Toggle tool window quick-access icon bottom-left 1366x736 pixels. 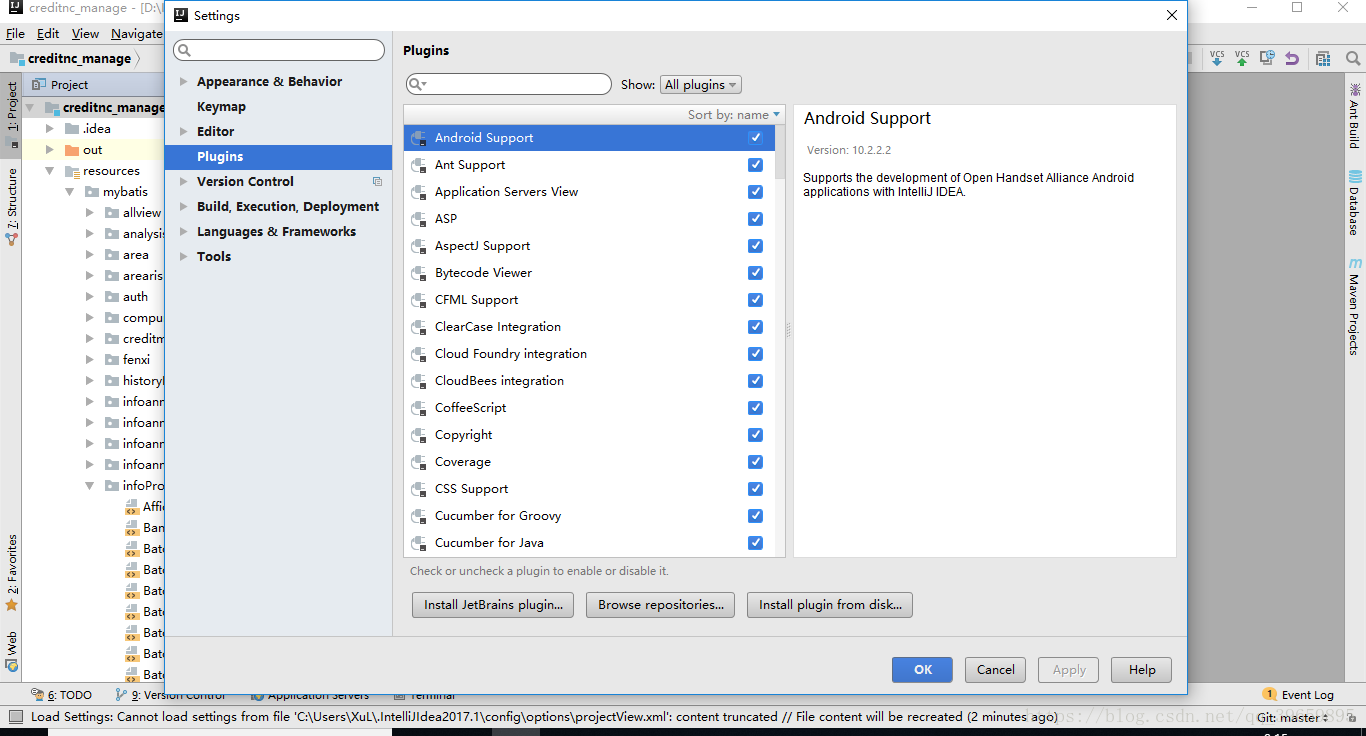pos(15,717)
